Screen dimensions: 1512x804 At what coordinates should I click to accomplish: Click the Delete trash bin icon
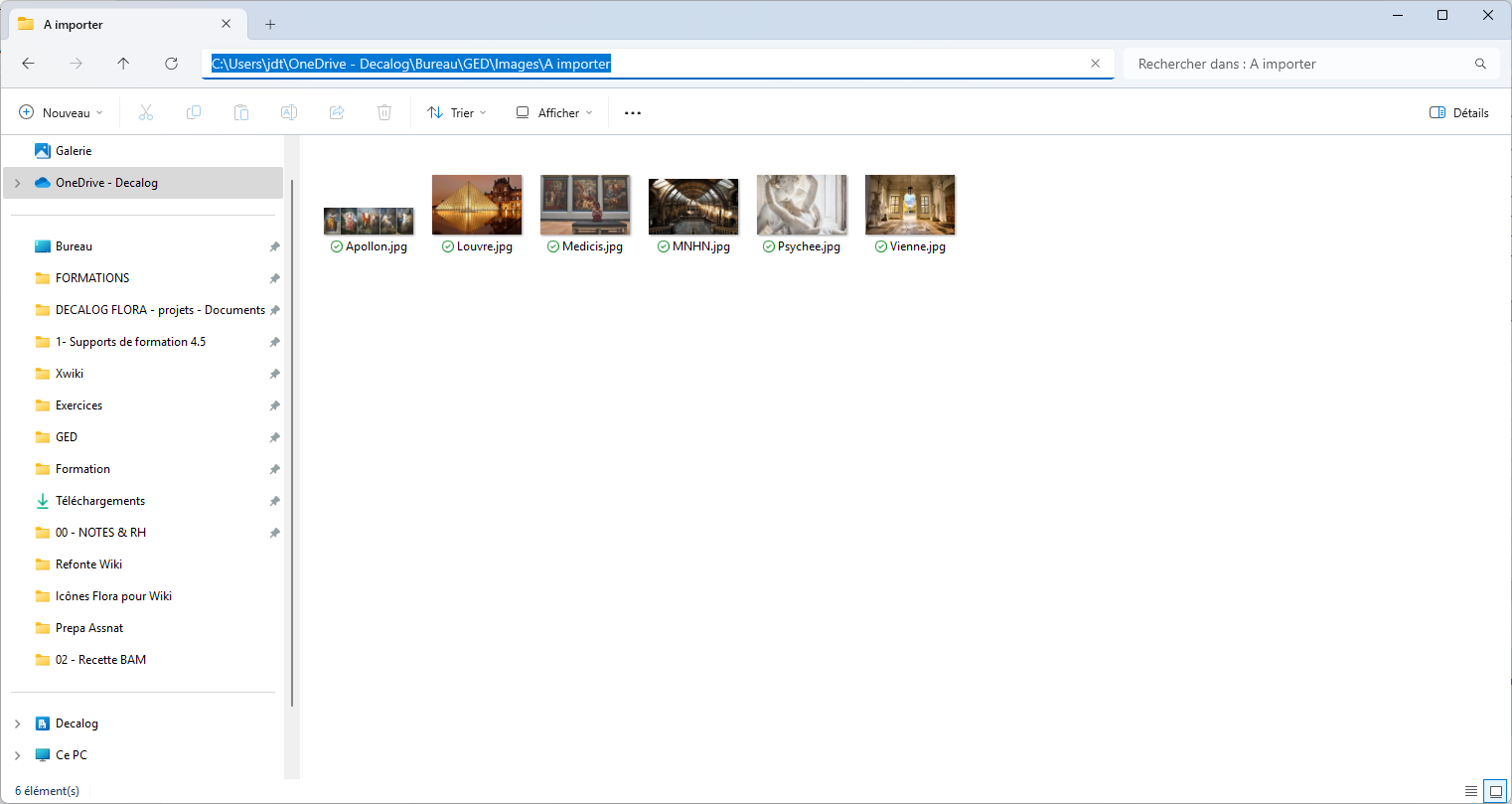click(384, 112)
